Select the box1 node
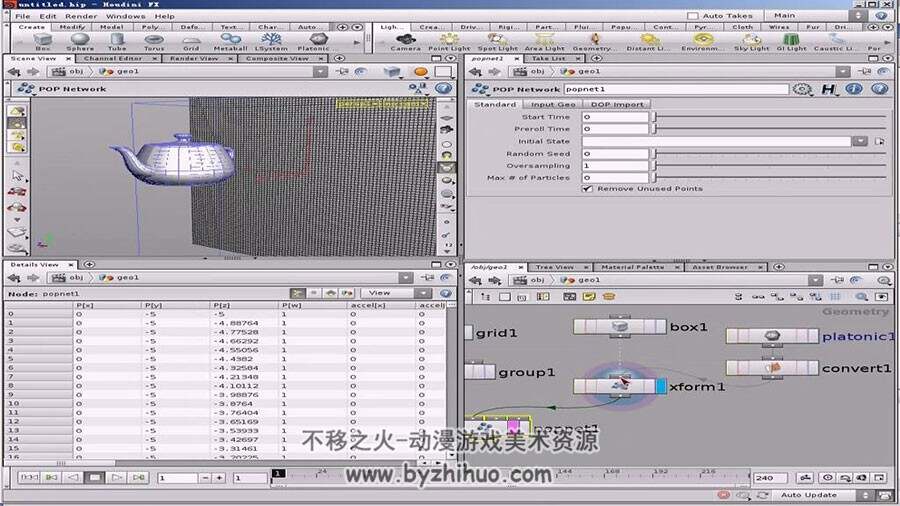Image resolution: width=900 pixels, height=506 pixels. [620, 327]
